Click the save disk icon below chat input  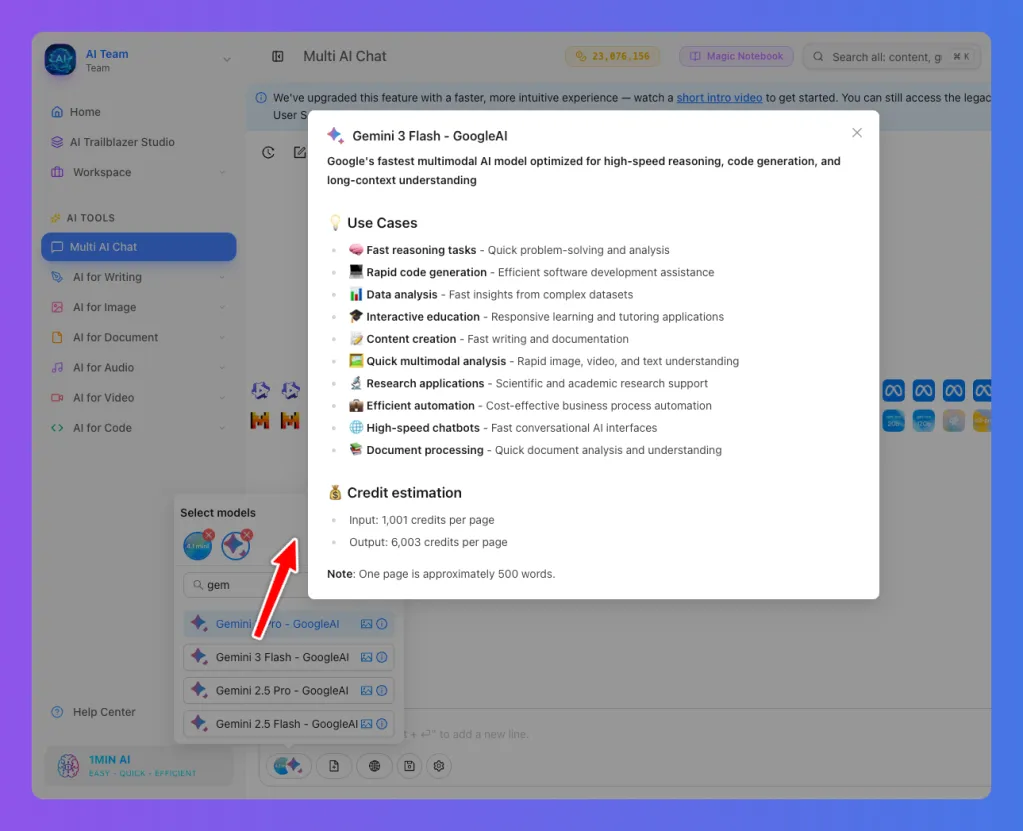pos(409,766)
